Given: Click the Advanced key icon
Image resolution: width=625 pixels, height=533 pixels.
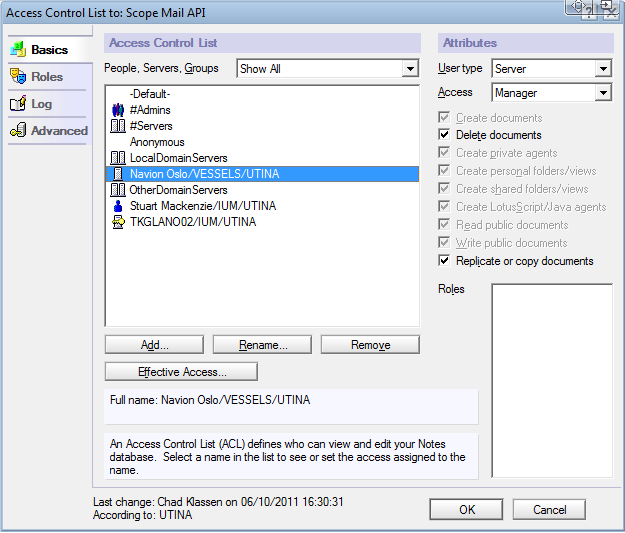Looking at the screenshot, I should click(x=18, y=130).
